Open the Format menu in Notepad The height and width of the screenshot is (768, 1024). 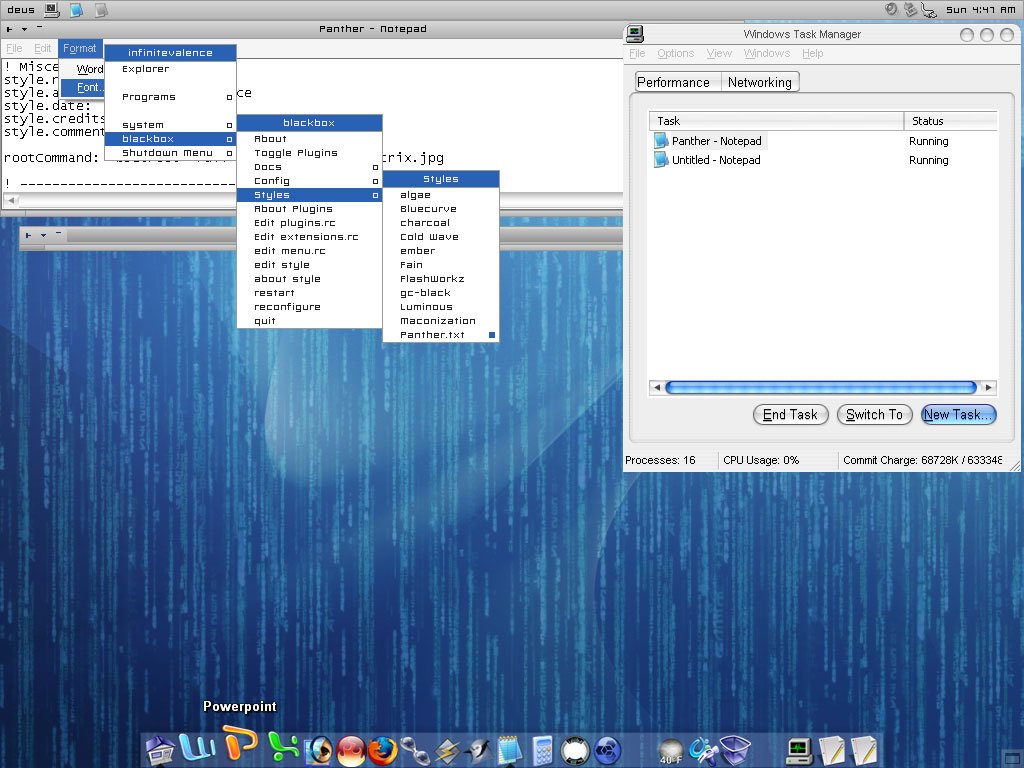point(80,48)
